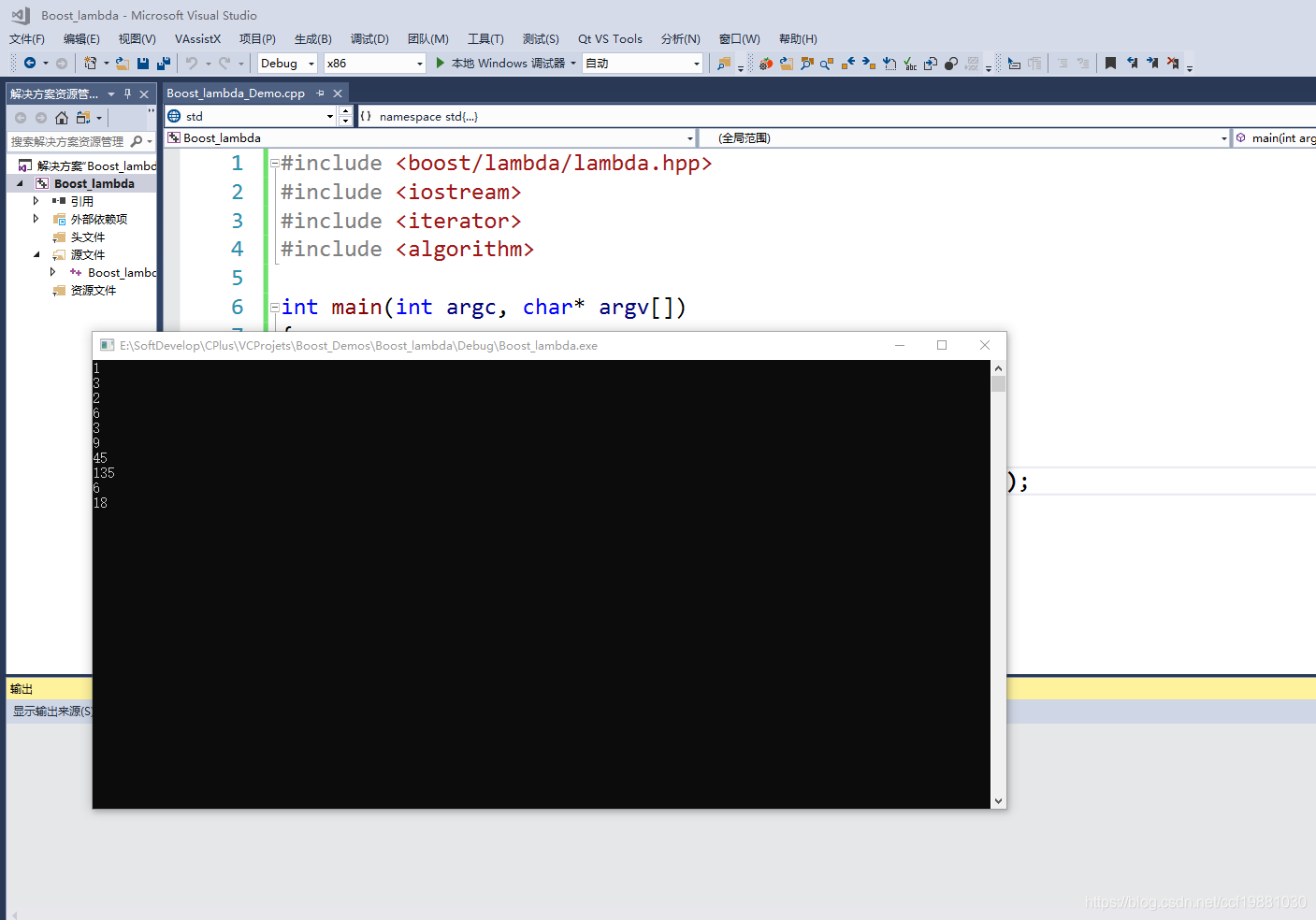Click the main(int arg... member dropdown field
Screen dimensions: 1316x920
click(1275, 137)
